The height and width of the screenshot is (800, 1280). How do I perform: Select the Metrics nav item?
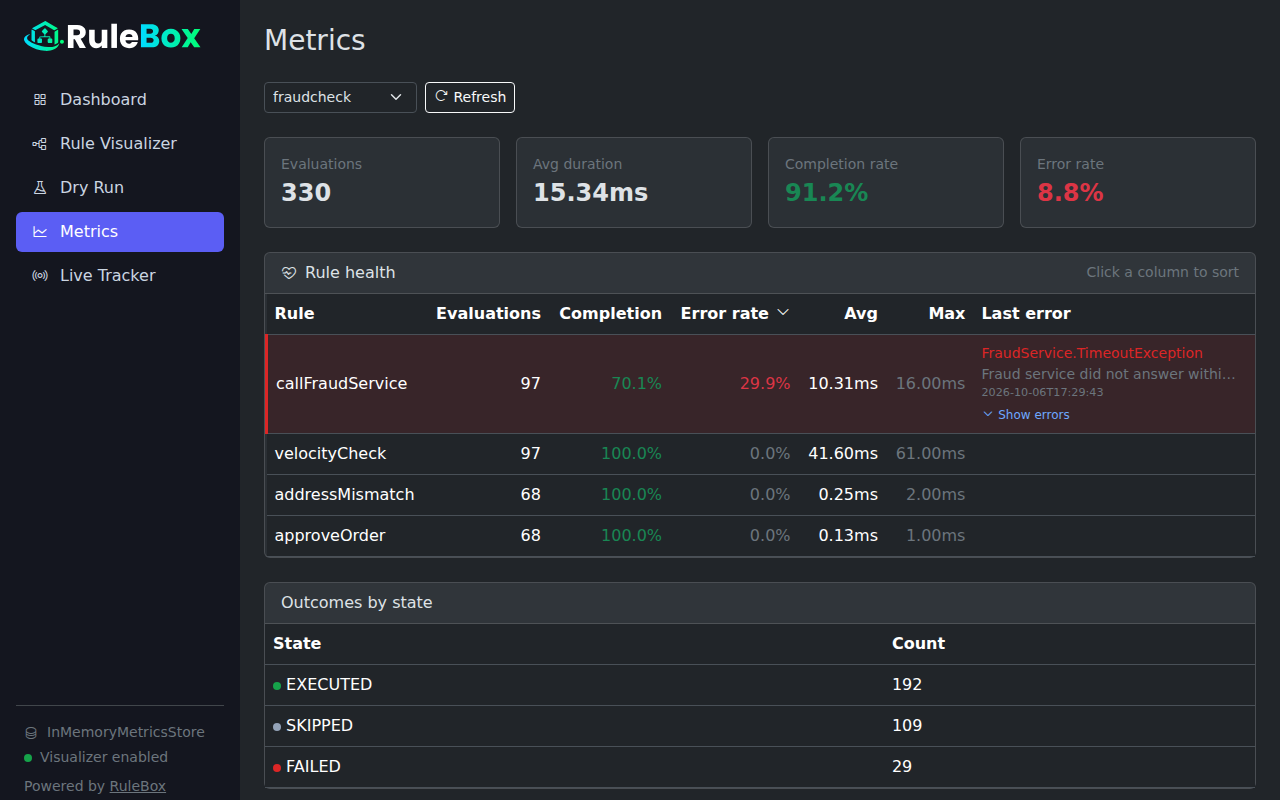120,232
